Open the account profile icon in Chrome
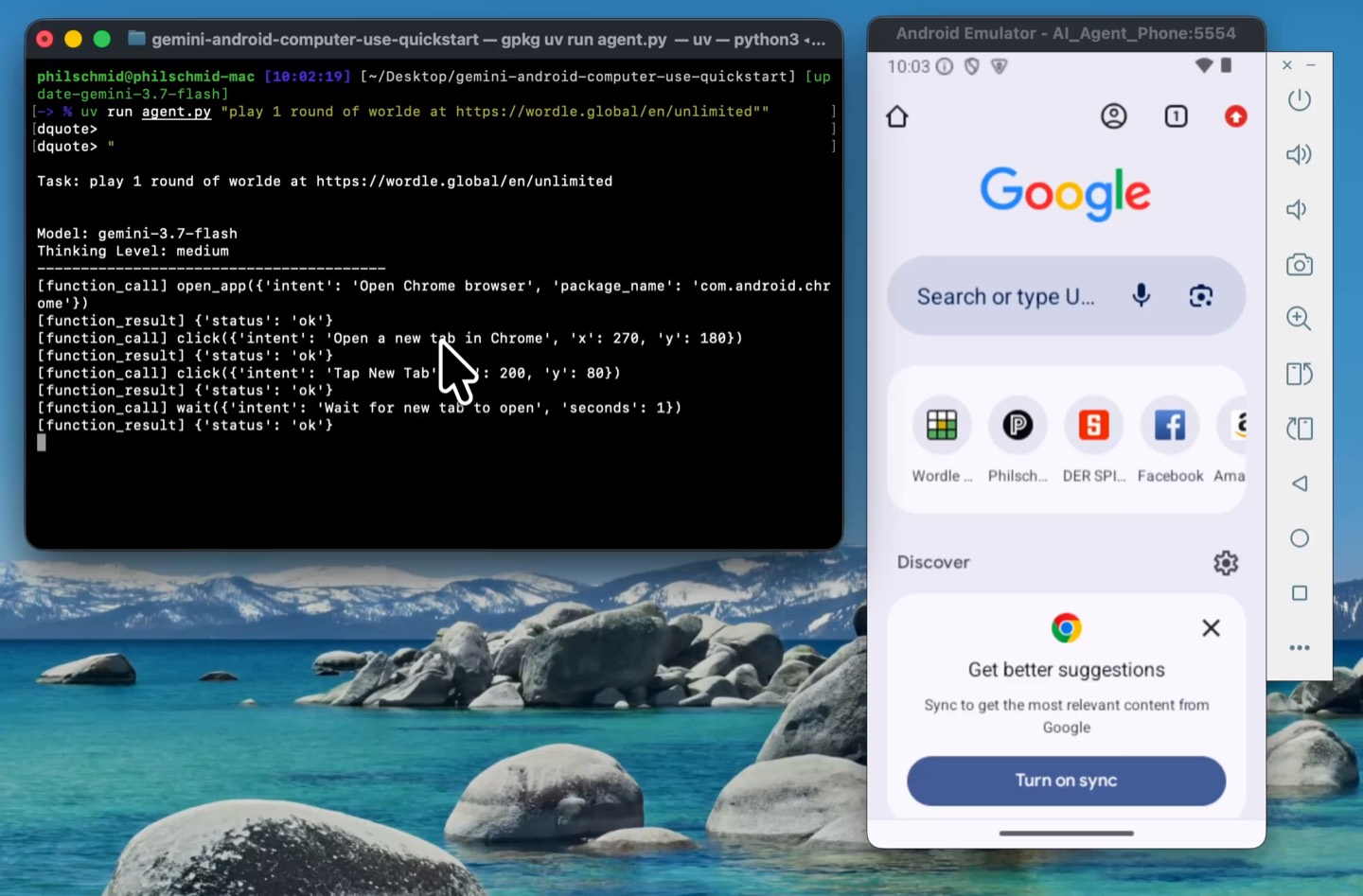The image size is (1363, 896). tap(1114, 116)
